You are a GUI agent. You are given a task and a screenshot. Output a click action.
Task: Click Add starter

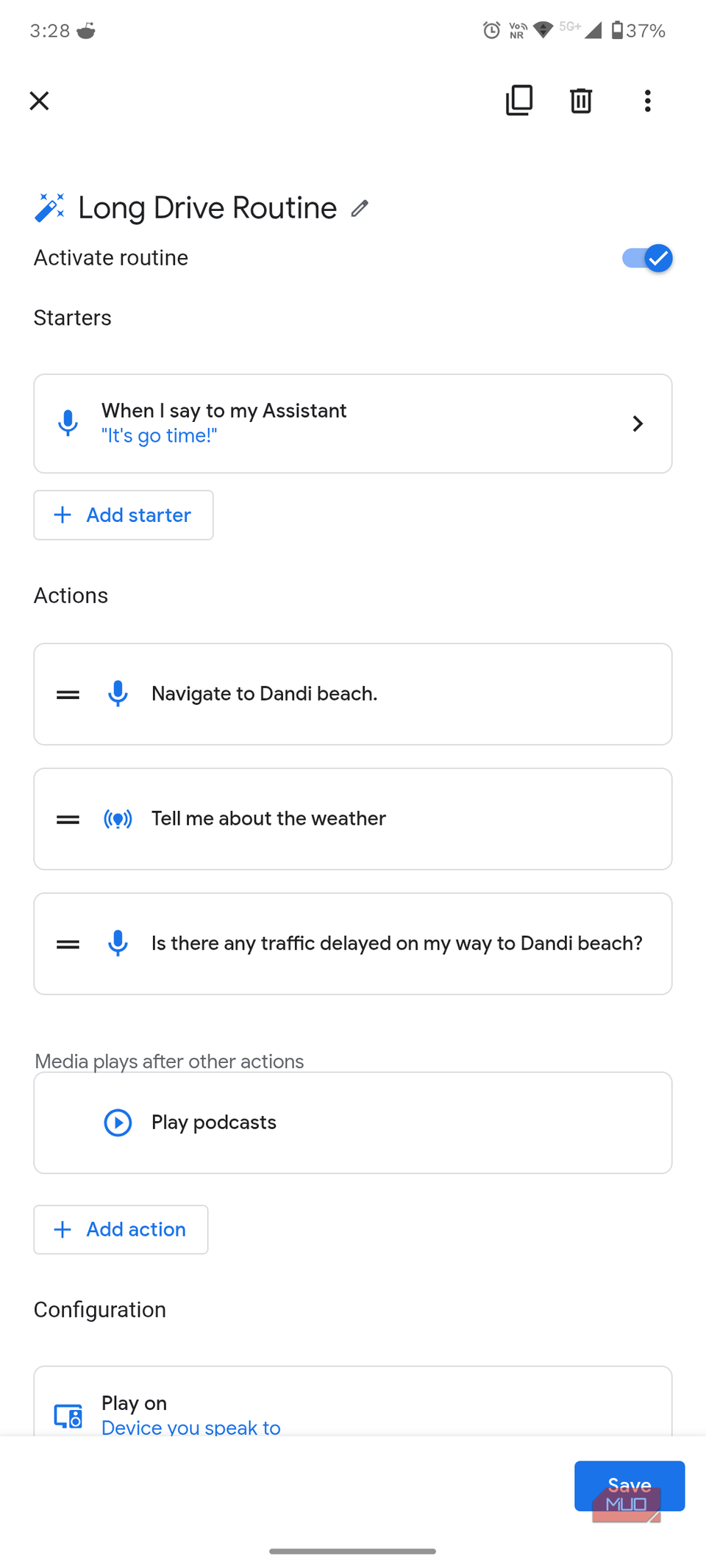tap(123, 515)
